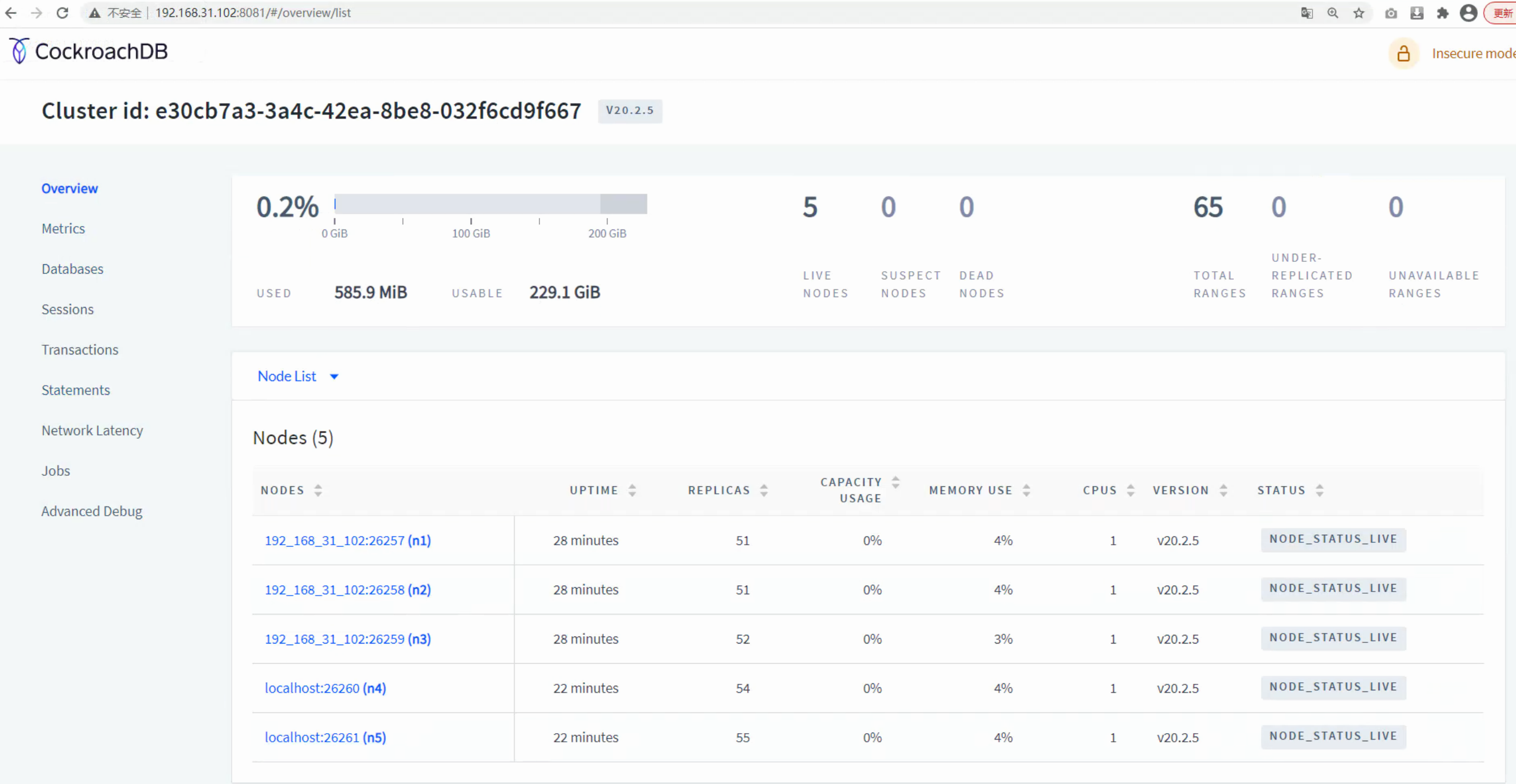
Task: Open node 192_168_31_102:26258 (n2)
Action: coord(348,590)
